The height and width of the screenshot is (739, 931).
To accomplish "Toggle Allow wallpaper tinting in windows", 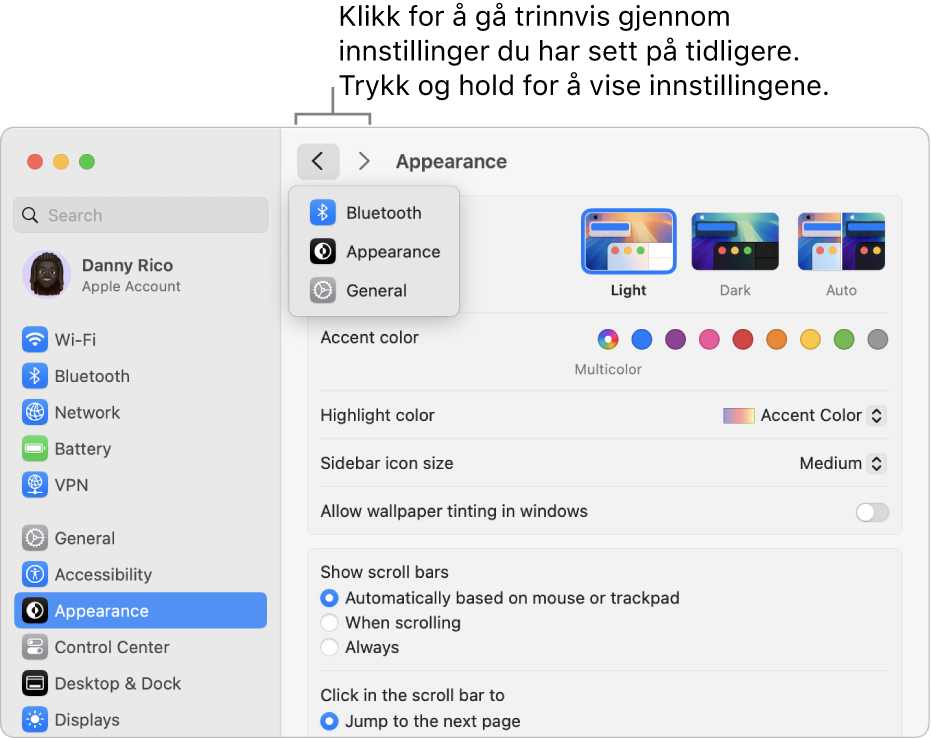I will tap(872, 512).
